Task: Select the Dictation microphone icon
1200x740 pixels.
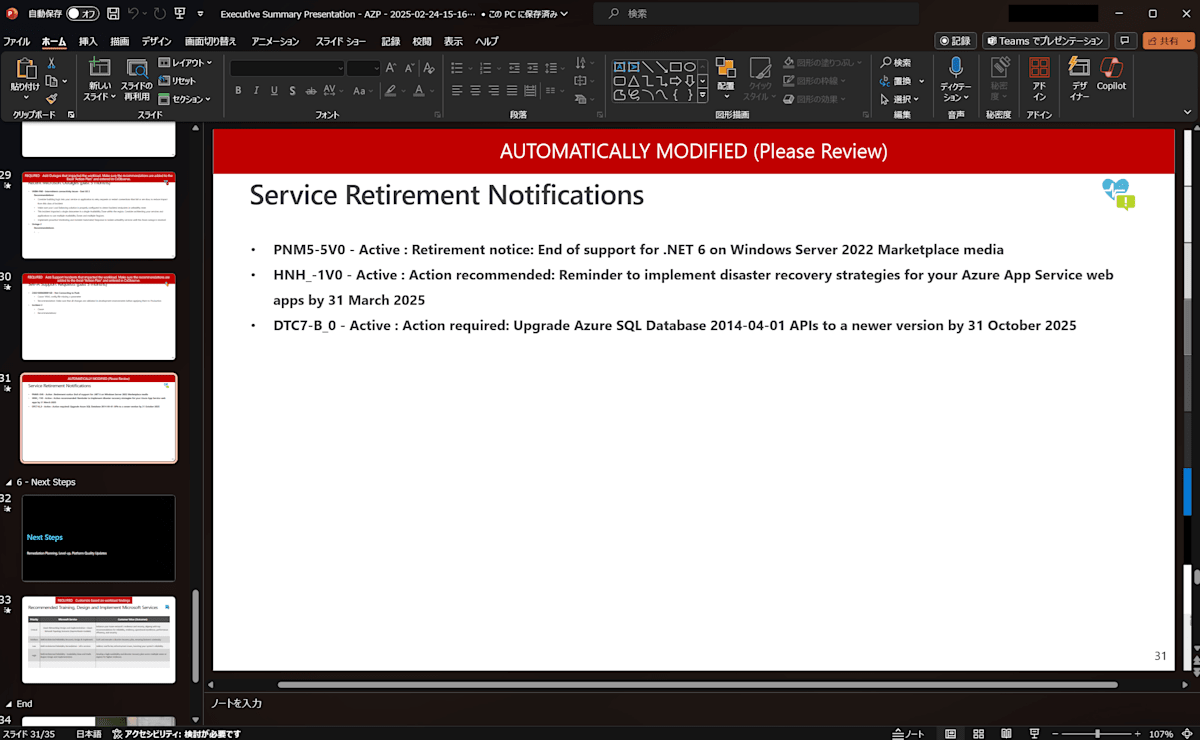Action: point(956,68)
